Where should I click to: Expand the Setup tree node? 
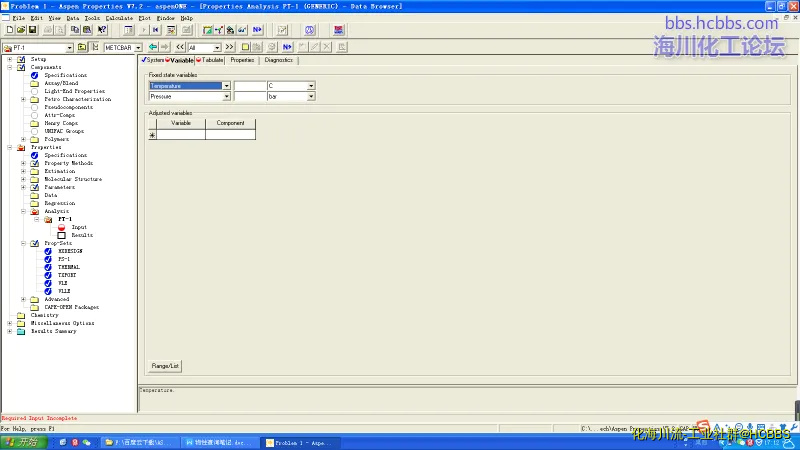[x=10, y=59]
